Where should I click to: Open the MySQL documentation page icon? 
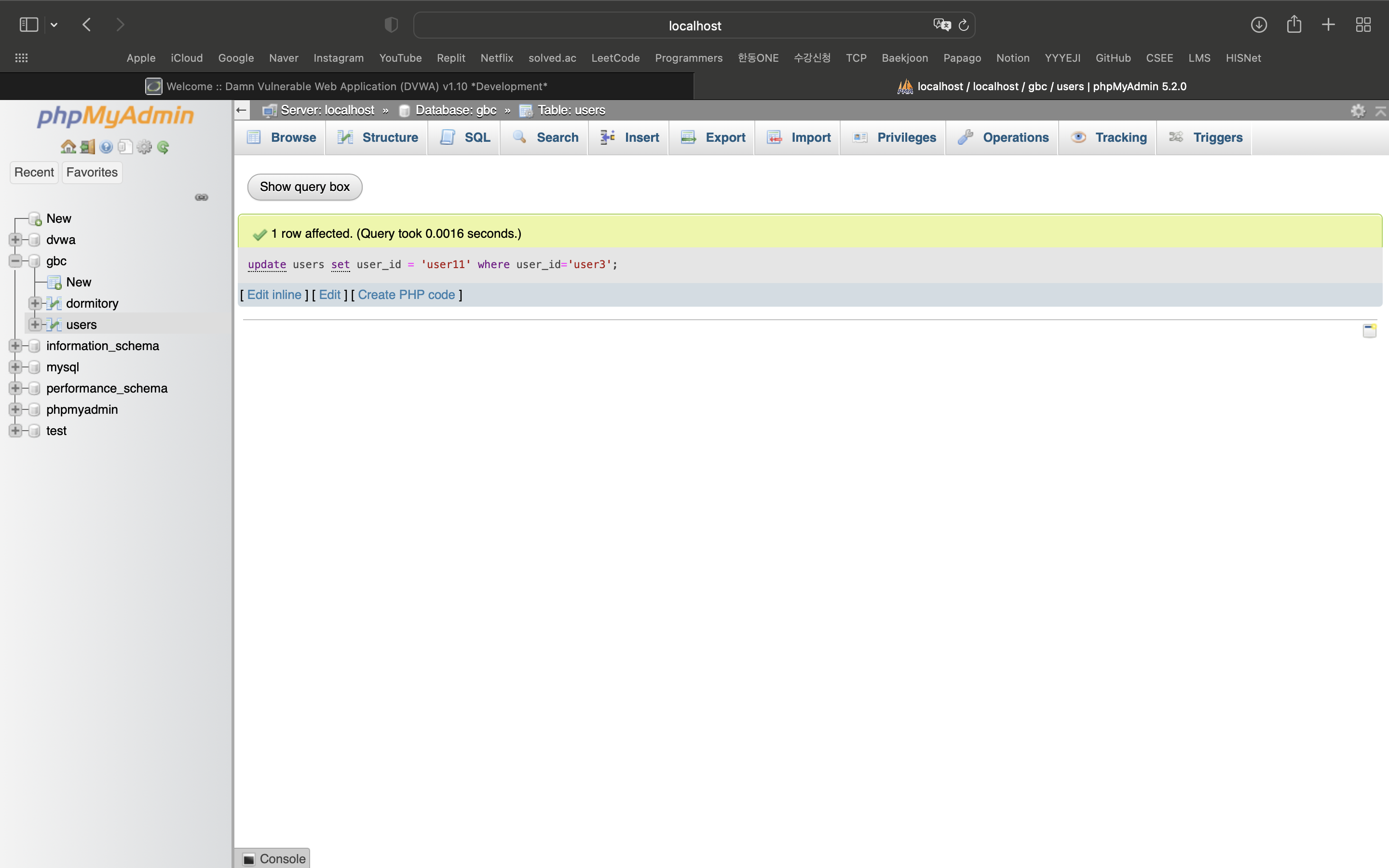pyautogui.click(x=125, y=147)
